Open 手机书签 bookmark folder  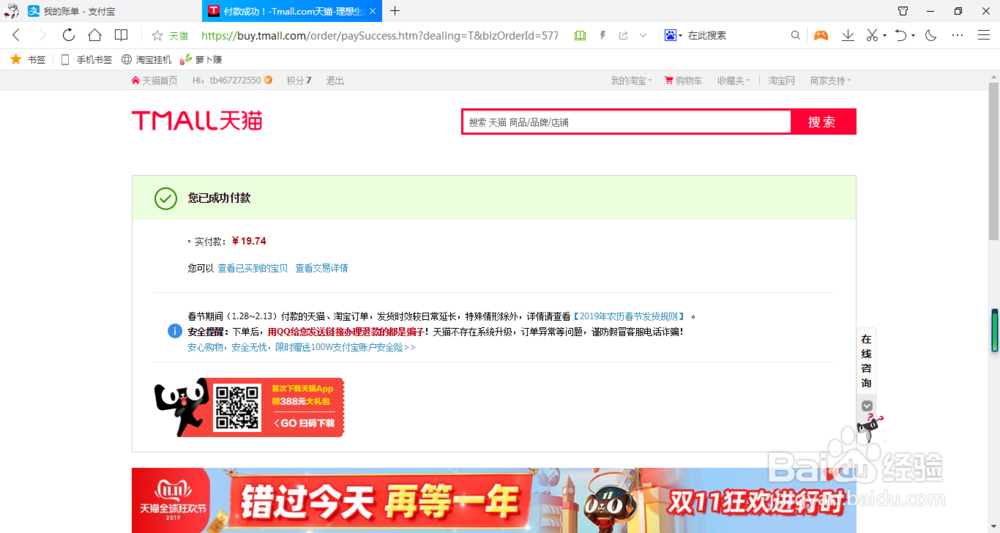[86, 59]
